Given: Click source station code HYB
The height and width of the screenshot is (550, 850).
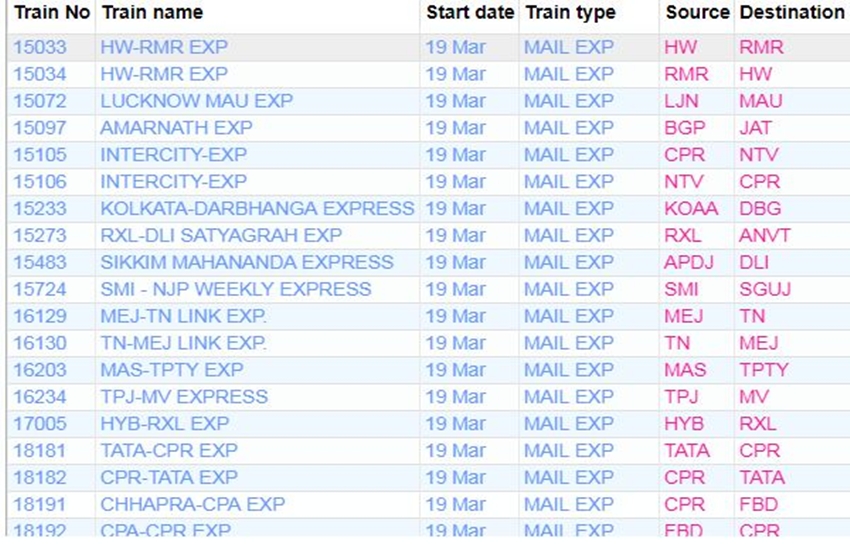Looking at the screenshot, I should click(x=684, y=424).
